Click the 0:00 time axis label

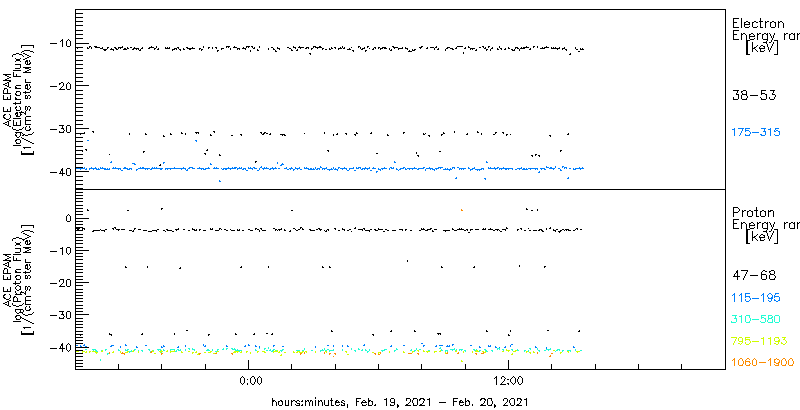click(x=250, y=381)
